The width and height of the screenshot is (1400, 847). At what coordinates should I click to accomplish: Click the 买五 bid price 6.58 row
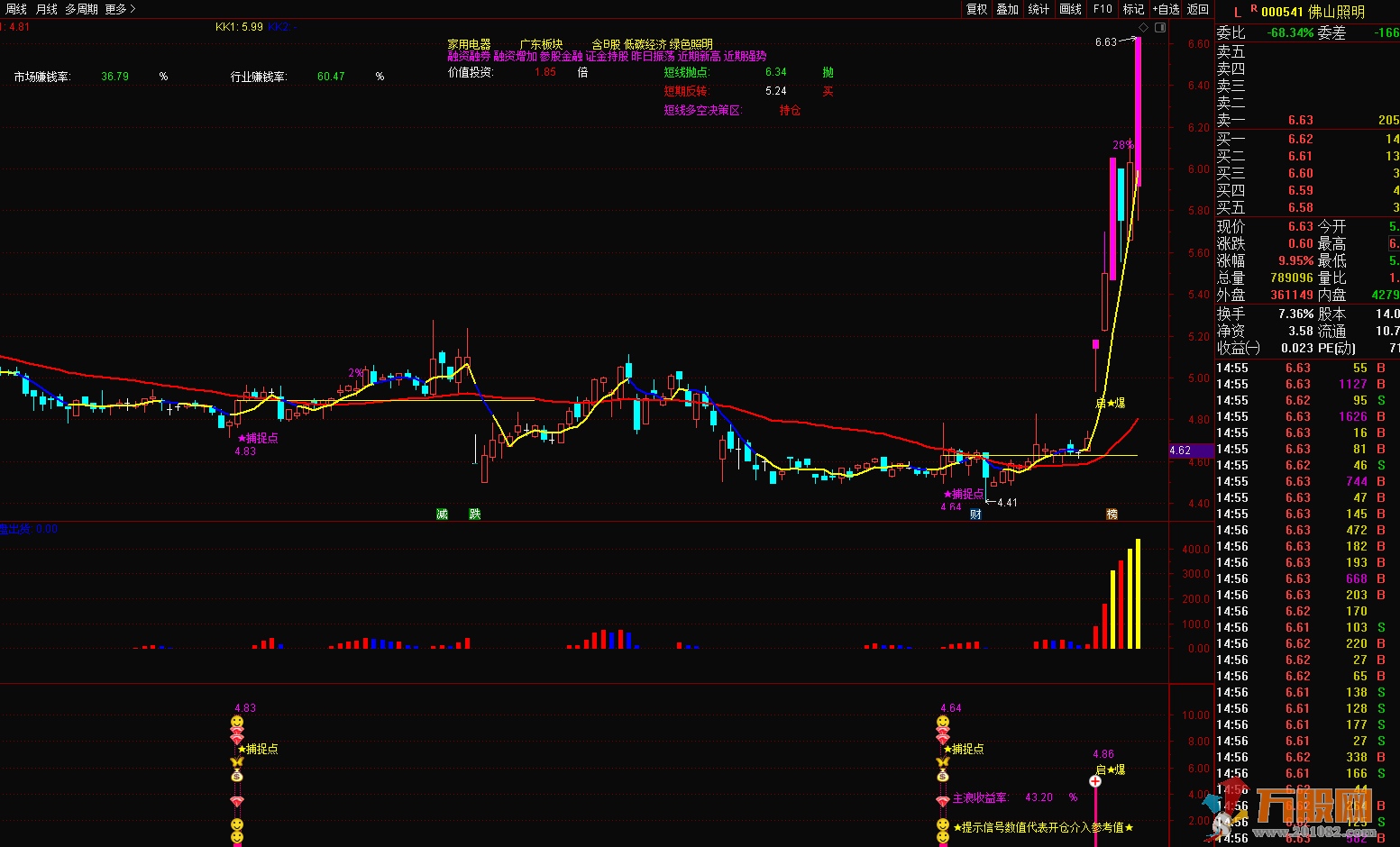pyautogui.click(x=1307, y=207)
